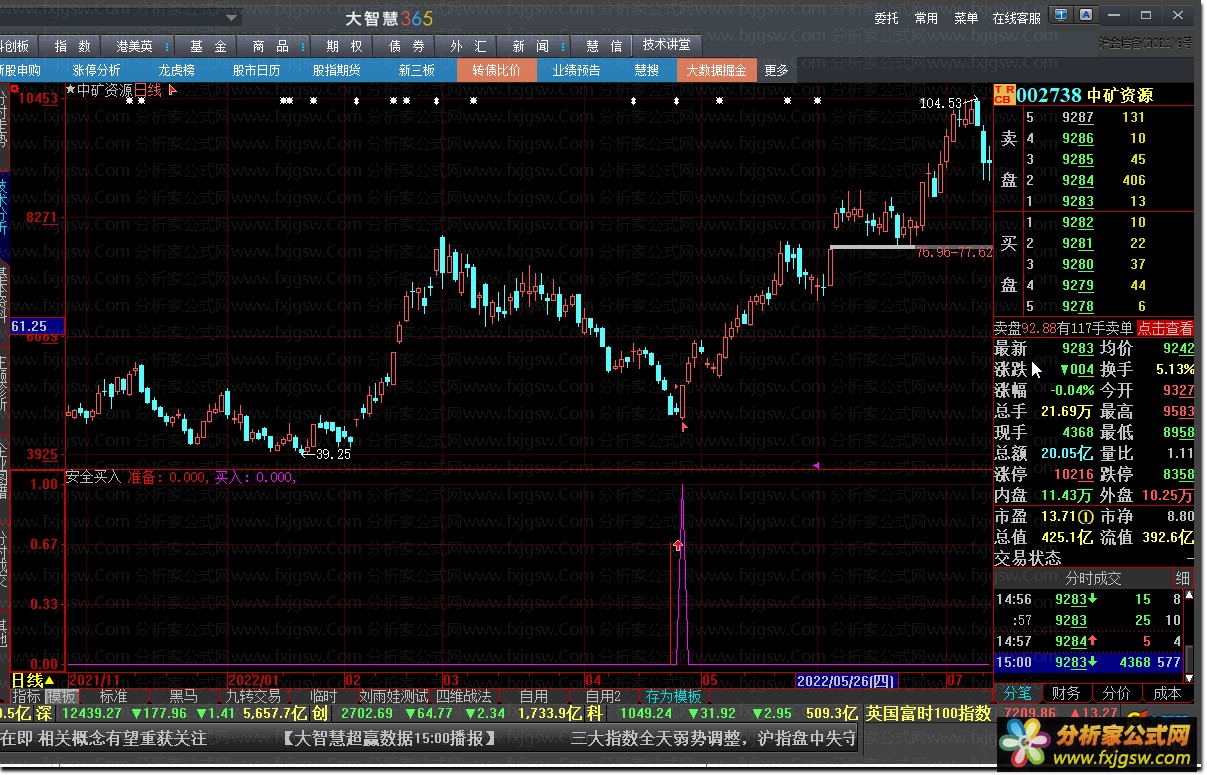Open the 菜单 menu
1207x775 pixels.
[966, 18]
